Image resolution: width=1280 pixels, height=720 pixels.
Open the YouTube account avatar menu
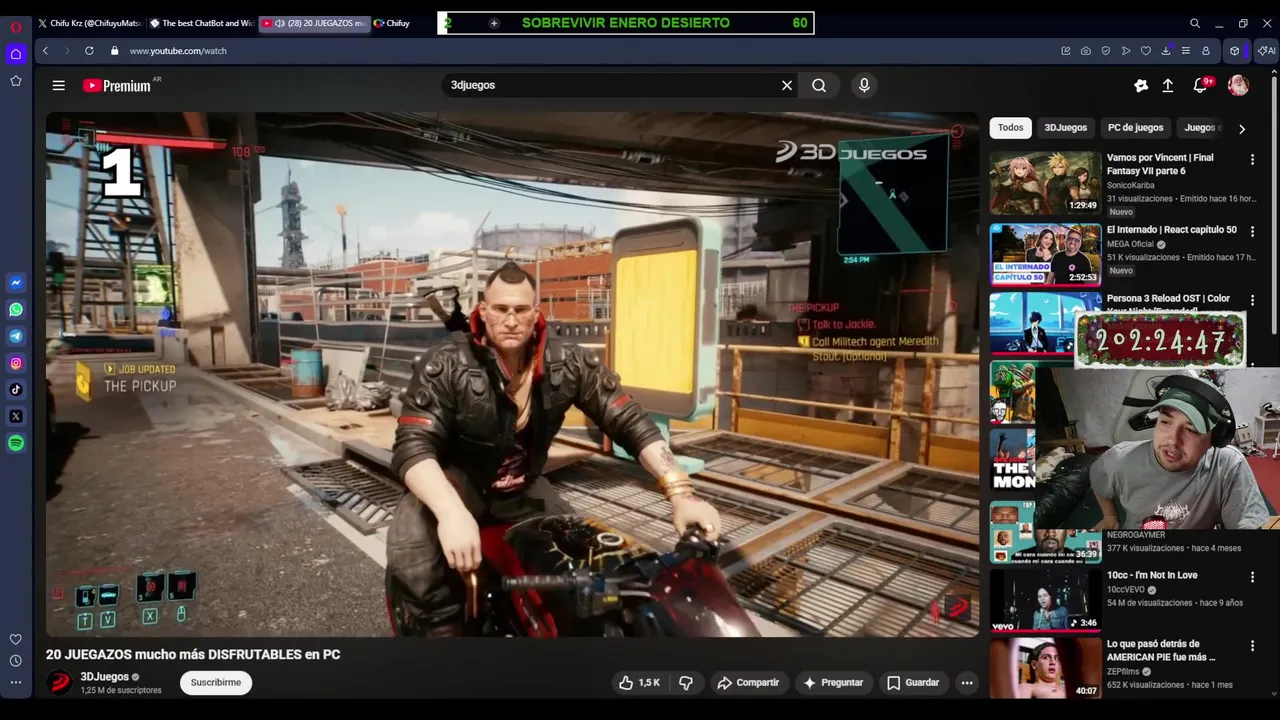1238,86
